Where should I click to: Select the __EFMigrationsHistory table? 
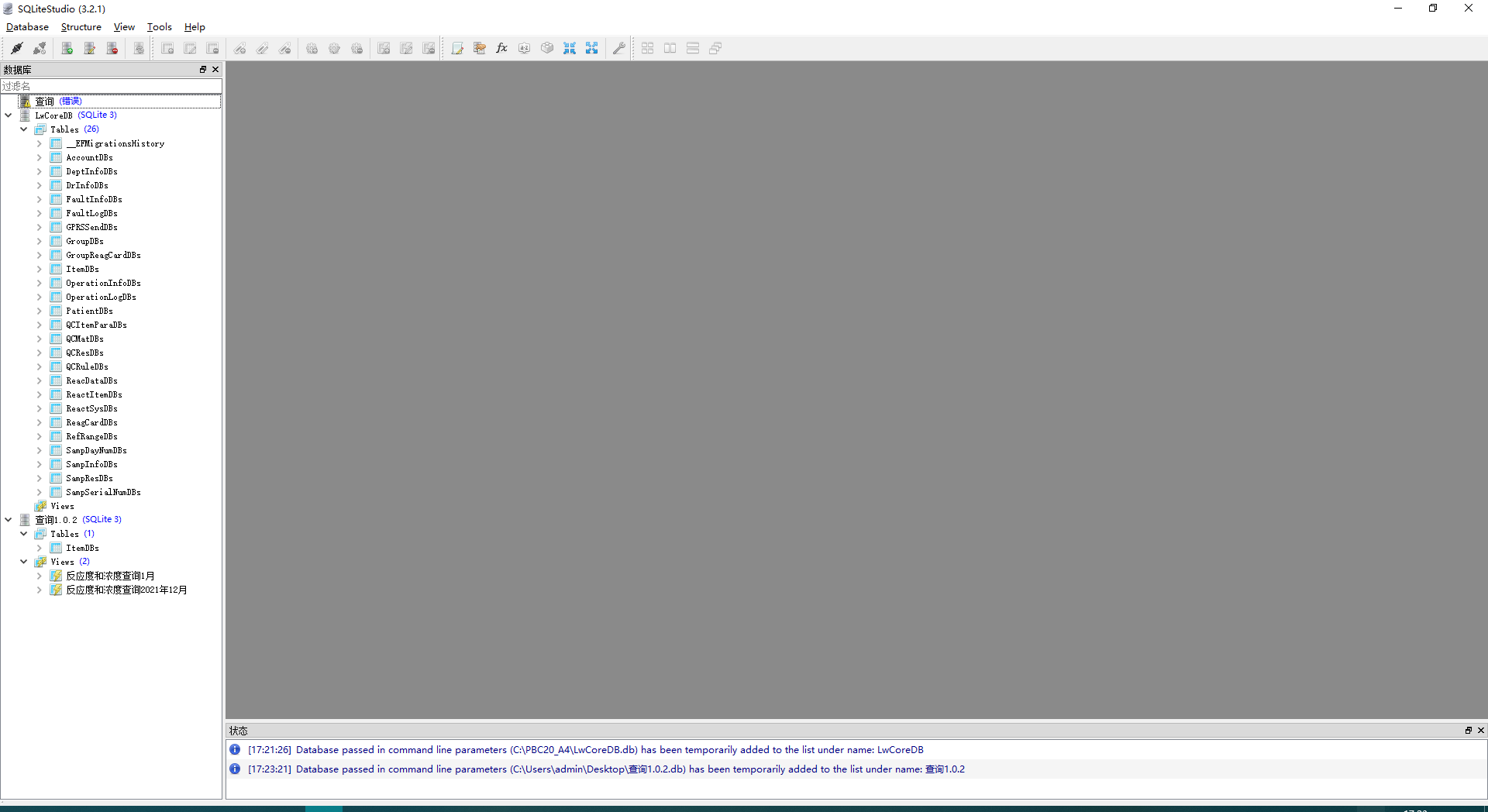(x=115, y=143)
